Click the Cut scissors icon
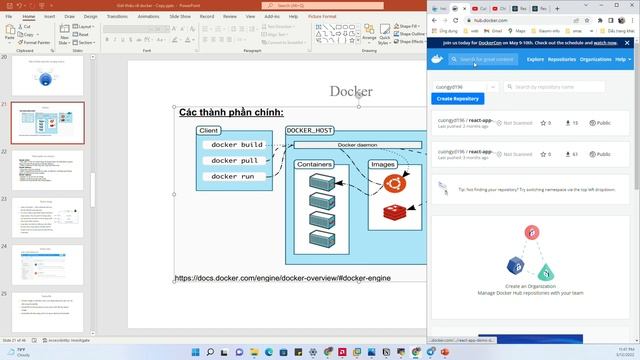The height and width of the screenshot is (360, 640). pyautogui.click(x=20, y=27)
